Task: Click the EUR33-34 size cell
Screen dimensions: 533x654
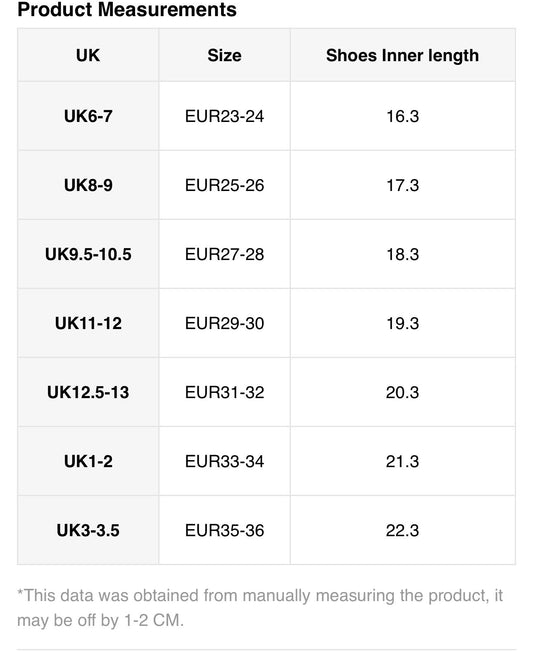Action: tap(224, 461)
